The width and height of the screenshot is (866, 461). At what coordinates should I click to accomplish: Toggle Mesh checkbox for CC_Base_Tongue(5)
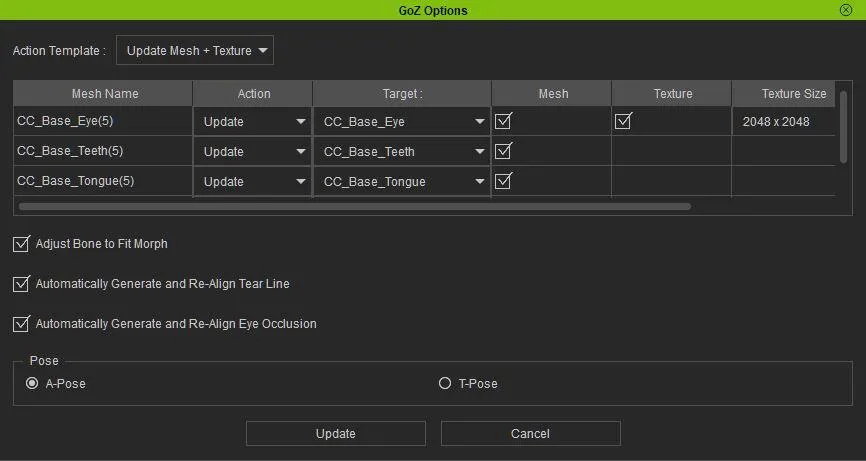pos(504,181)
